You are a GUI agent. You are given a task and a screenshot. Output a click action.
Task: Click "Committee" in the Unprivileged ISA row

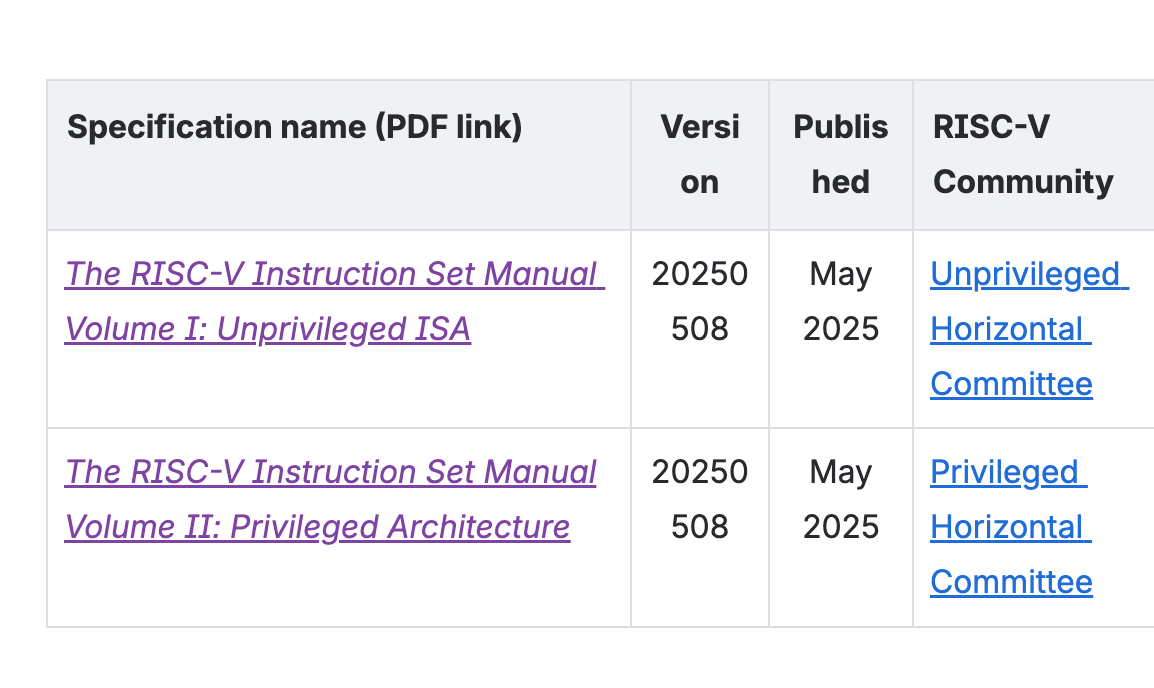pos(1011,383)
